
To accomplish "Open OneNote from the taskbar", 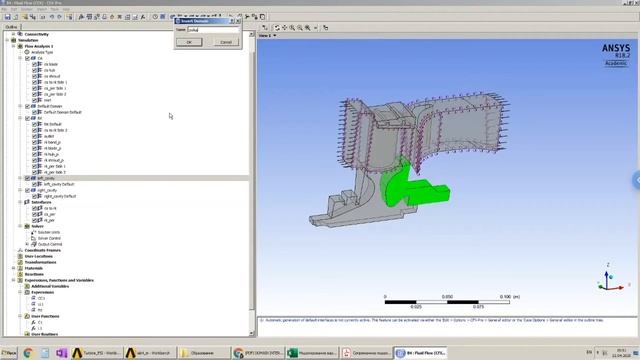I will pyautogui.click(x=62, y=353).
